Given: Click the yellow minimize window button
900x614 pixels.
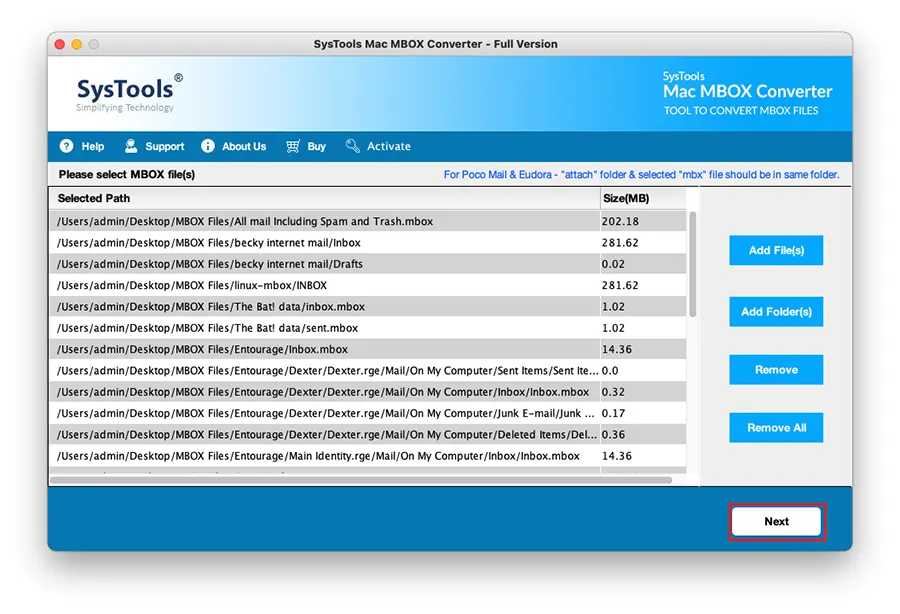Looking at the screenshot, I should click(77, 44).
